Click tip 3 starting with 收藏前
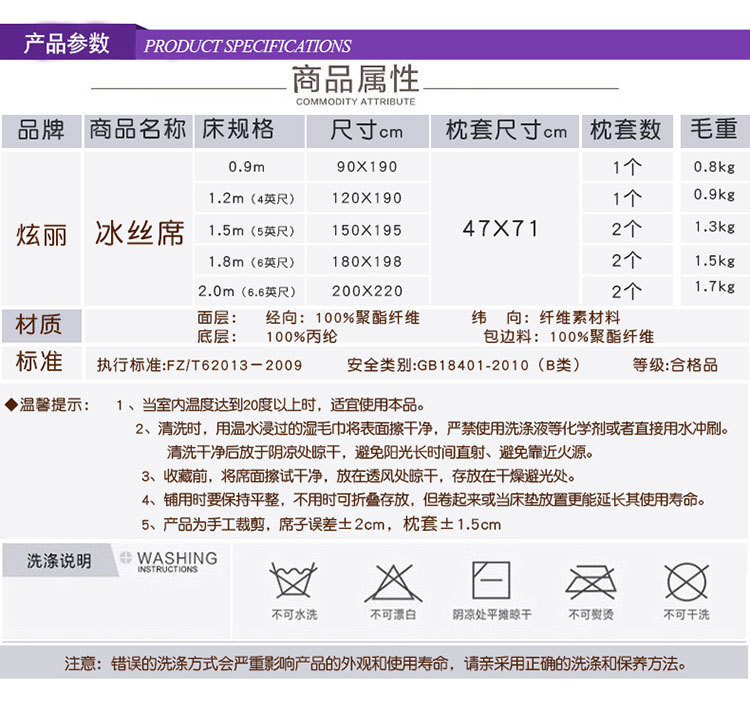Viewport: 750px width, 710px height. pos(359,476)
